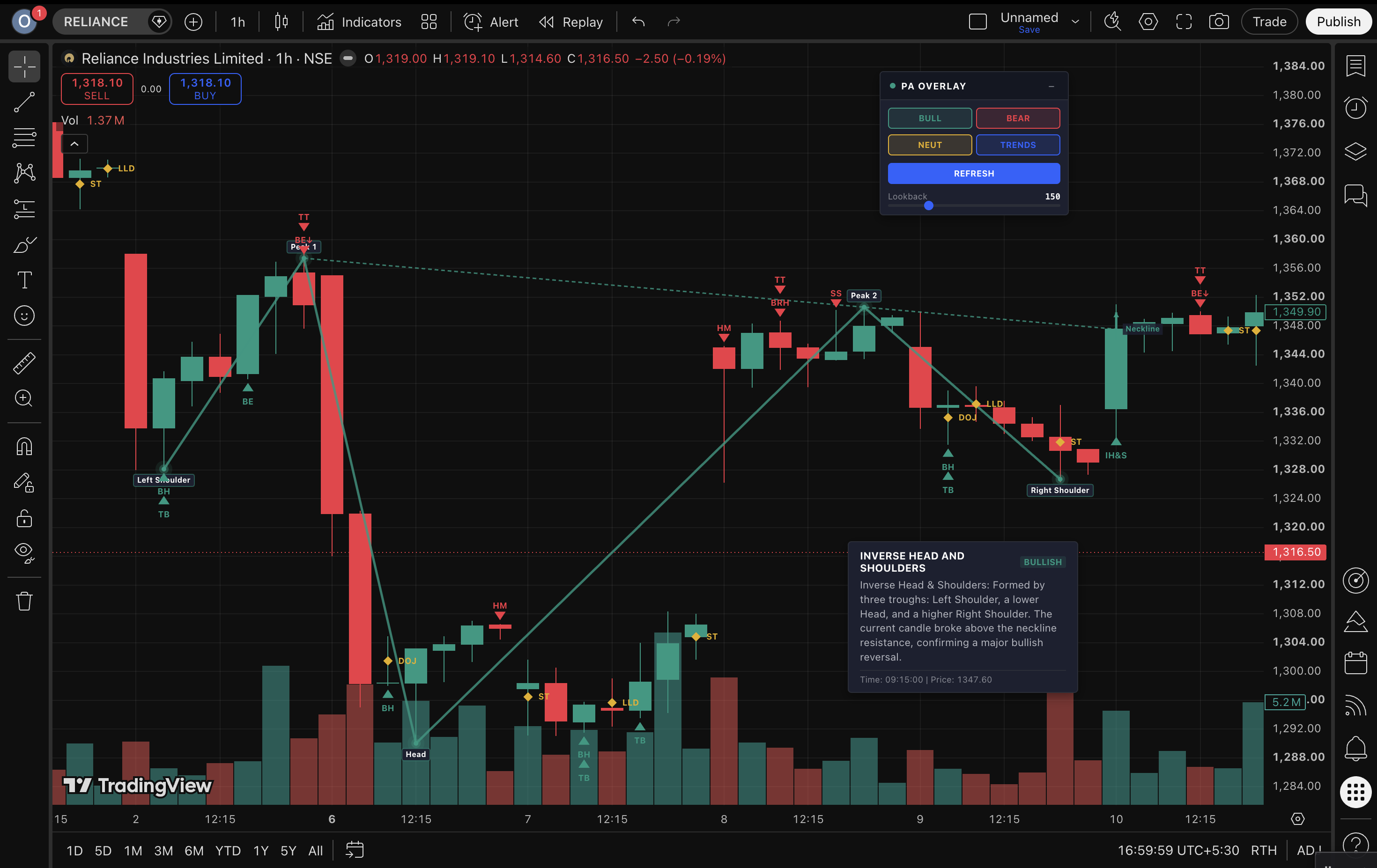Select the text annotation tool

click(24, 280)
